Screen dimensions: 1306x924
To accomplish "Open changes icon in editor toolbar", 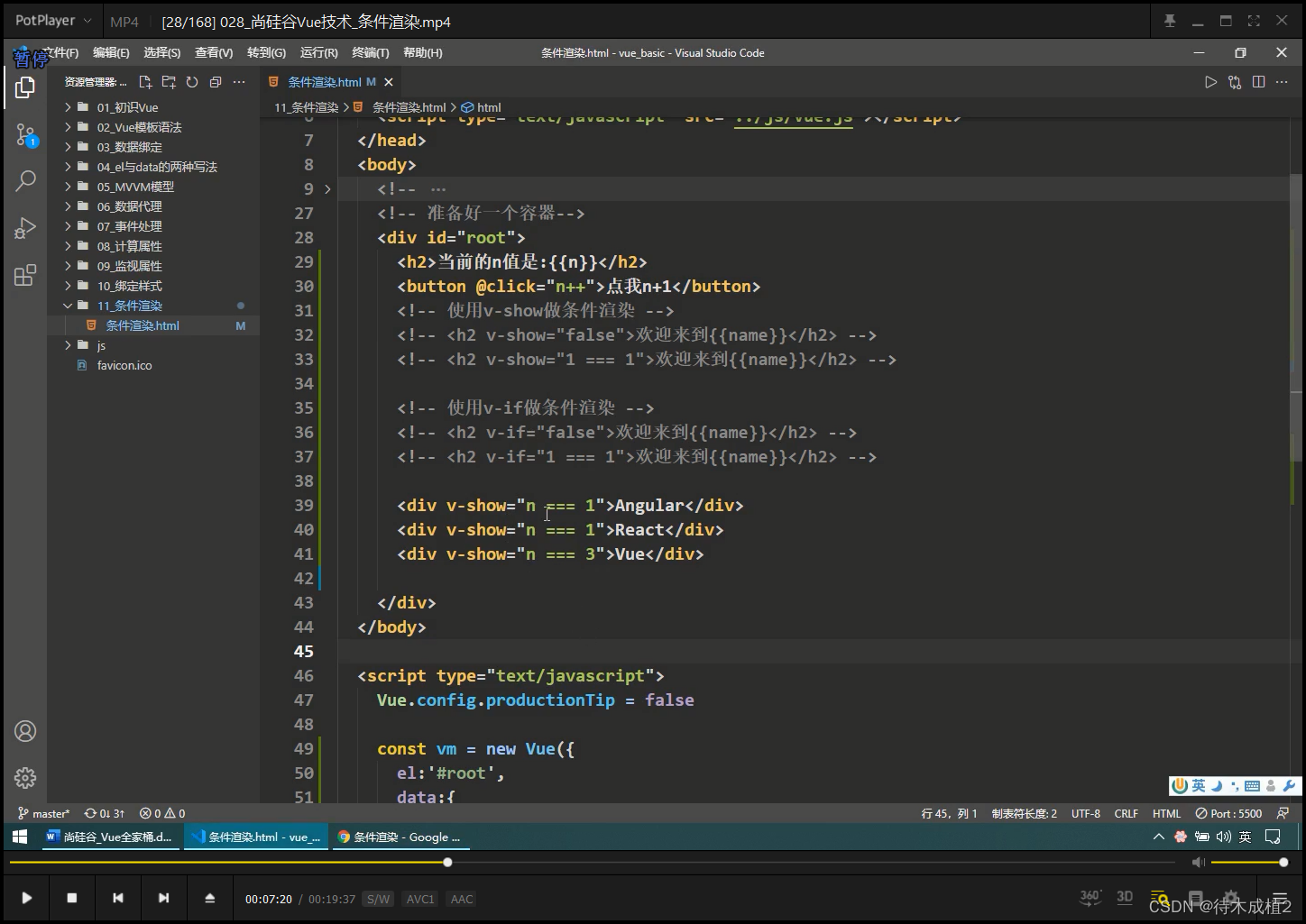I will click(x=1235, y=82).
